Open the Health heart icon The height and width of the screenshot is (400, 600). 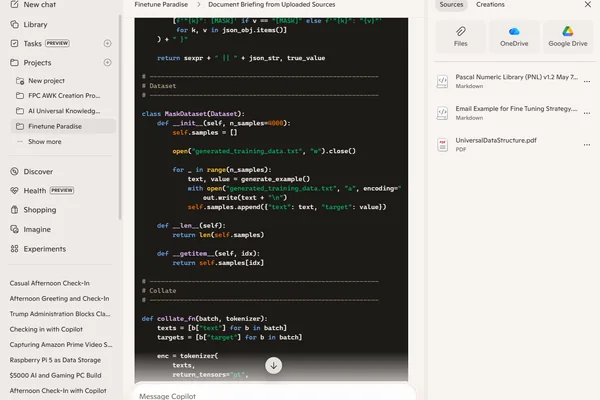click(x=14, y=190)
